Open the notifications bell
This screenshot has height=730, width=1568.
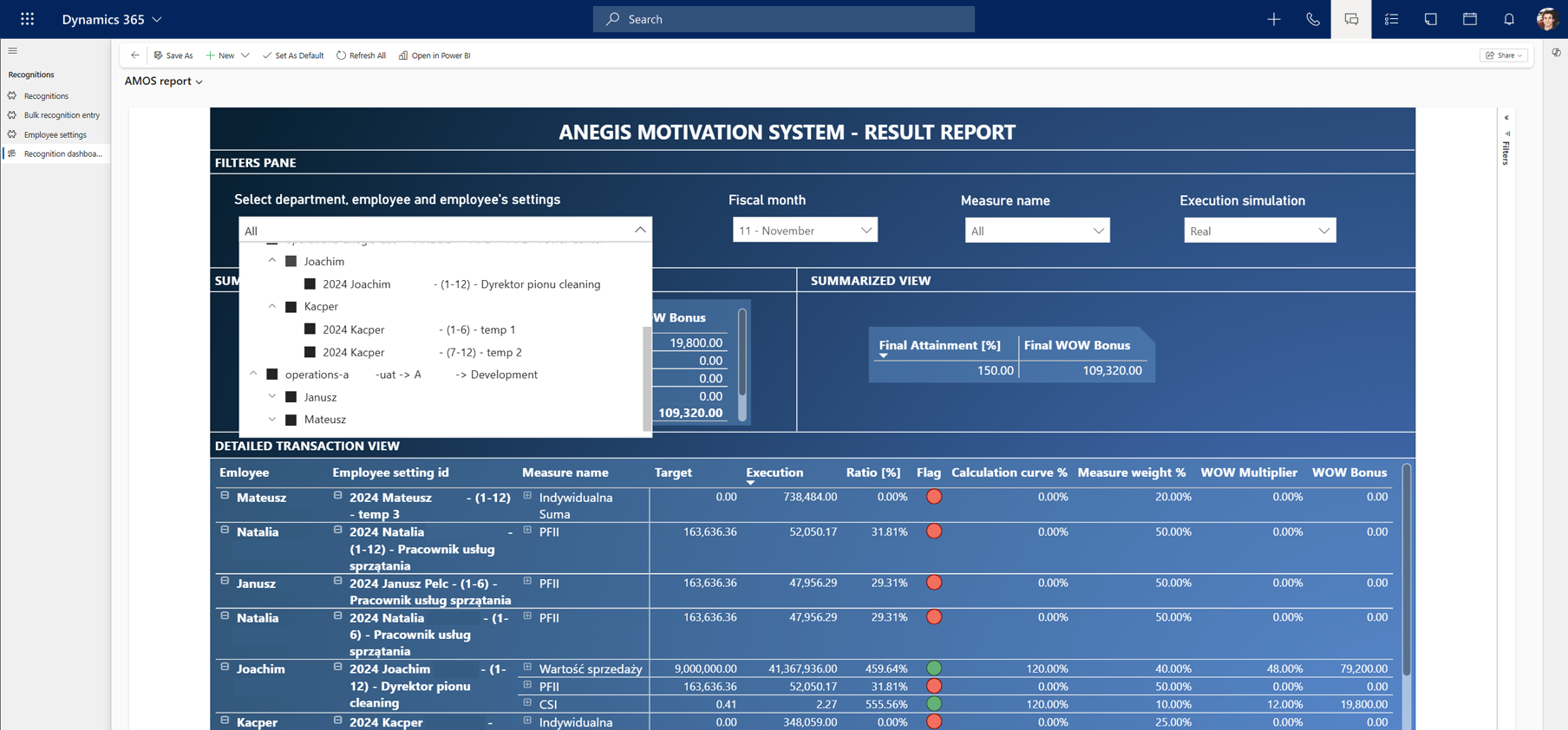click(x=1509, y=19)
